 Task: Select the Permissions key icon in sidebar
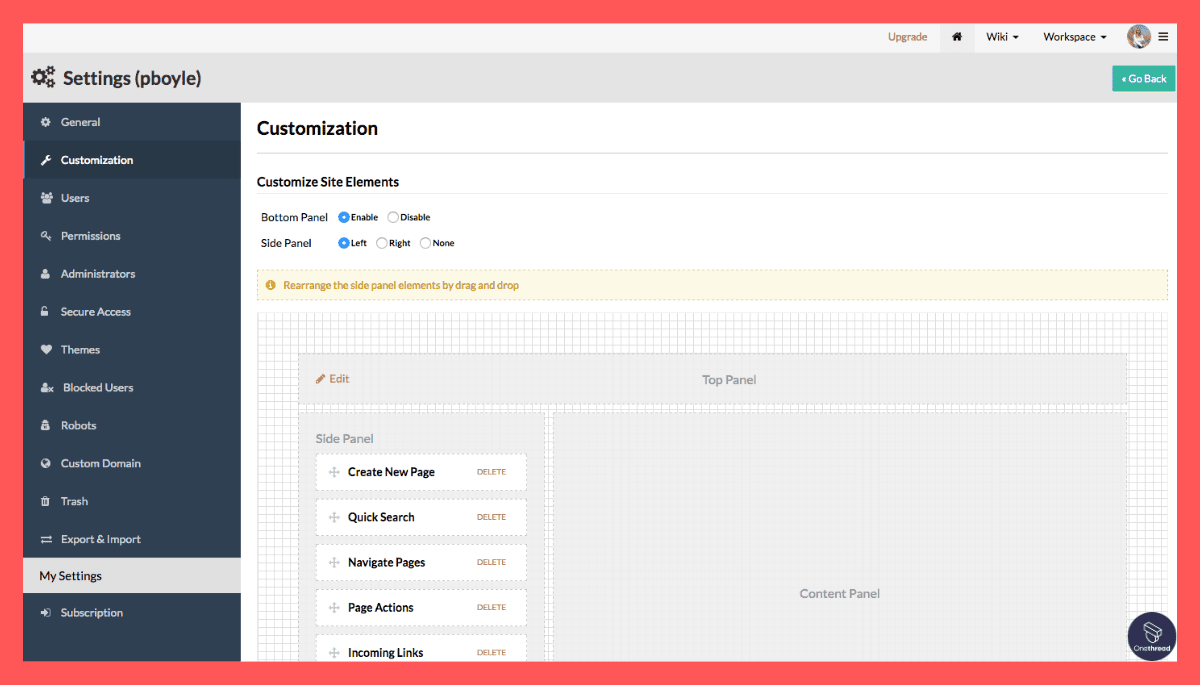point(47,235)
